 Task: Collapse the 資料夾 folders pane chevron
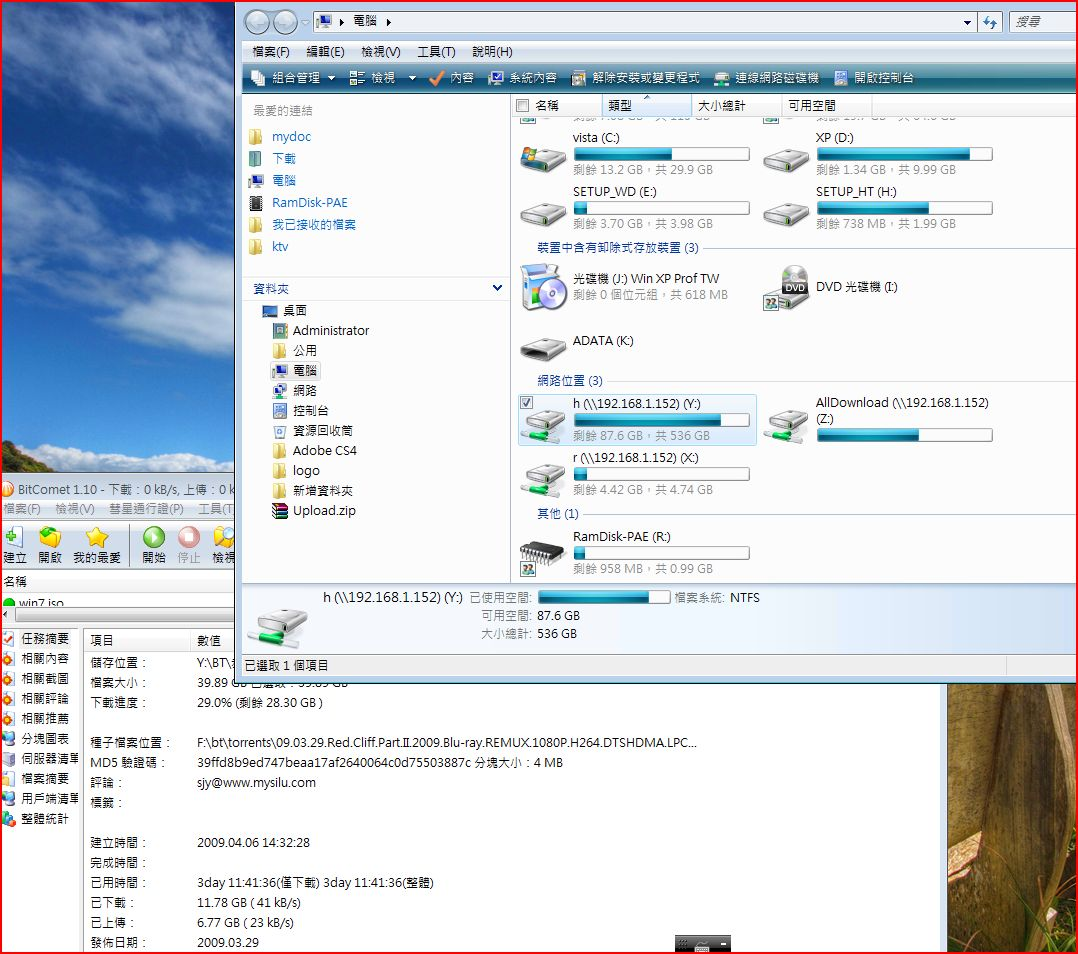point(498,288)
